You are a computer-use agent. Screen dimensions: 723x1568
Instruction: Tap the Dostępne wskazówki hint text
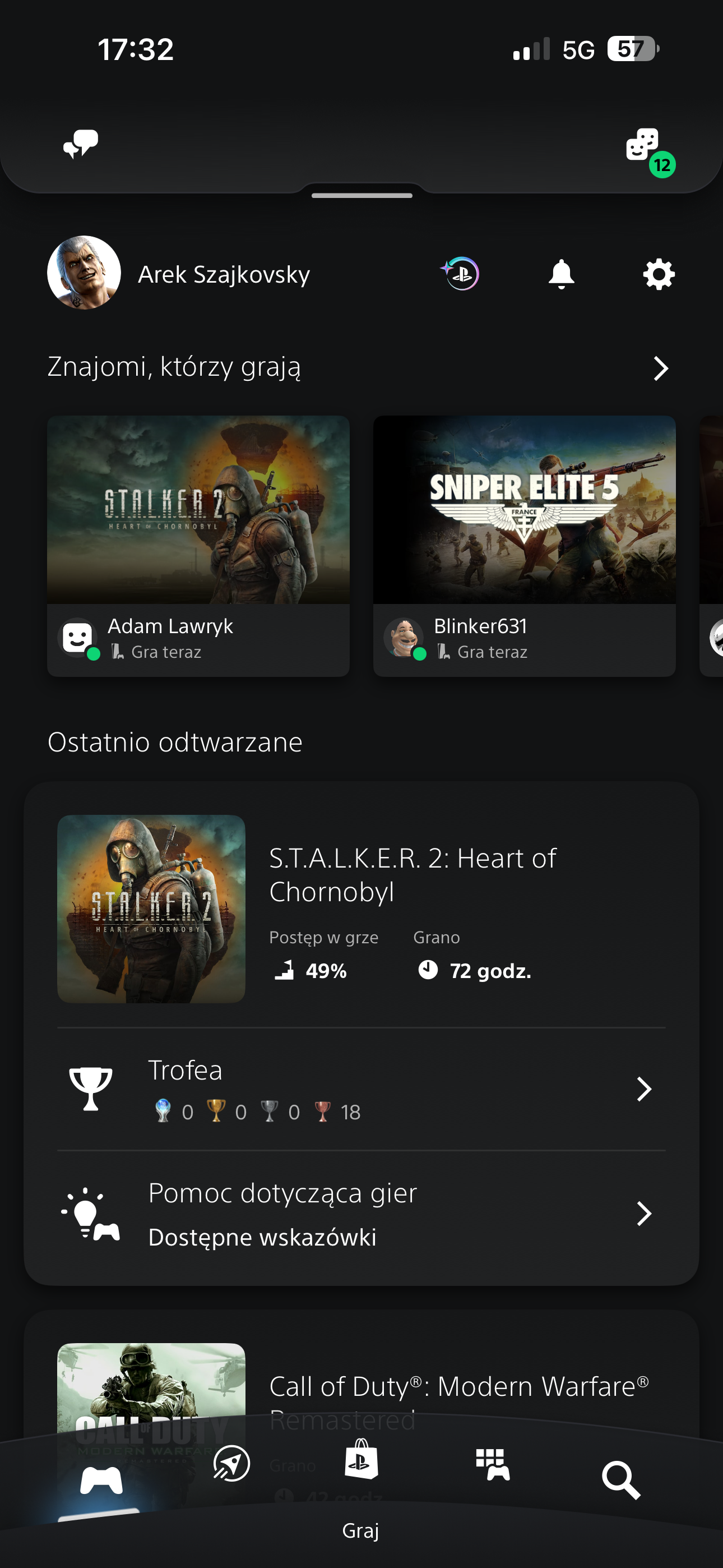262,1238
